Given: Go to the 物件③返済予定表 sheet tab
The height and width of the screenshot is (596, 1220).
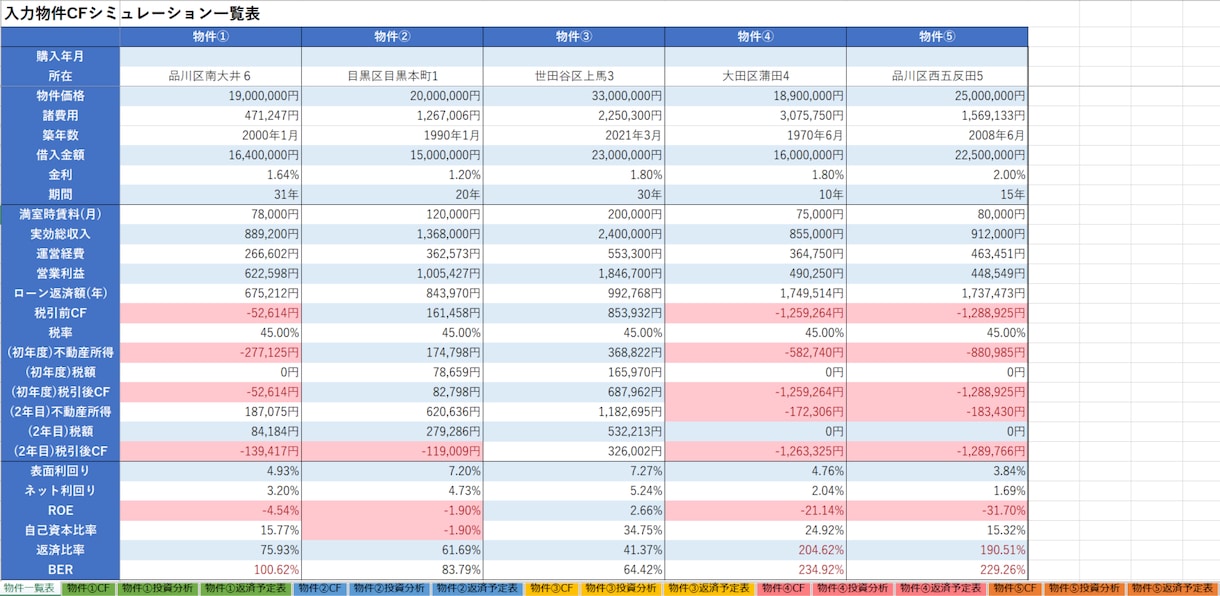Looking at the screenshot, I should (x=709, y=588).
